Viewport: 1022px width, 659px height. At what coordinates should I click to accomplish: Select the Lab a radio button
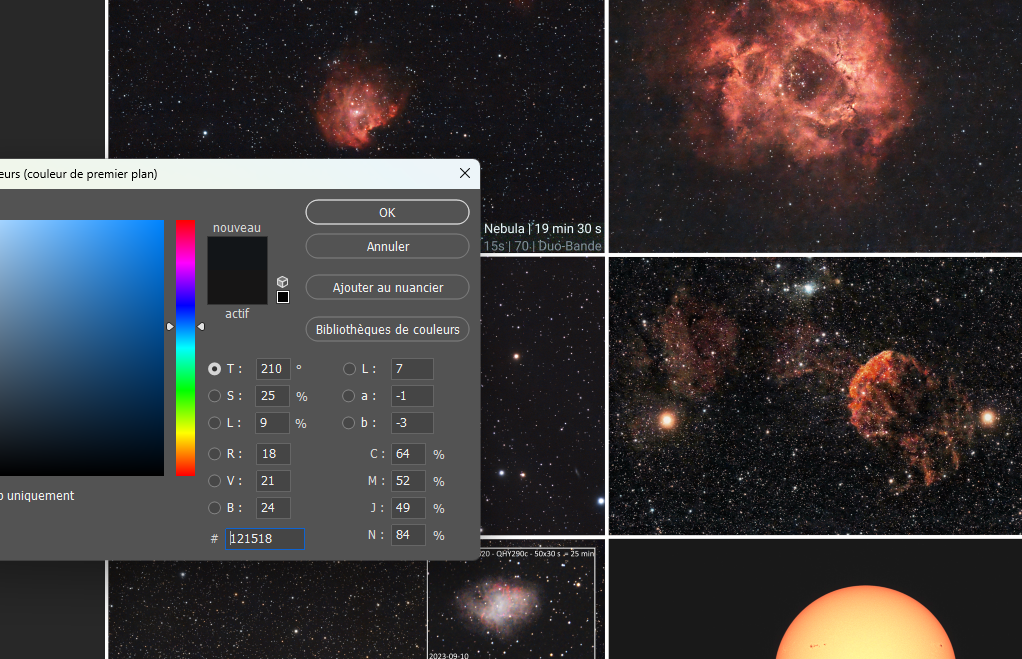[x=349, y=396]
